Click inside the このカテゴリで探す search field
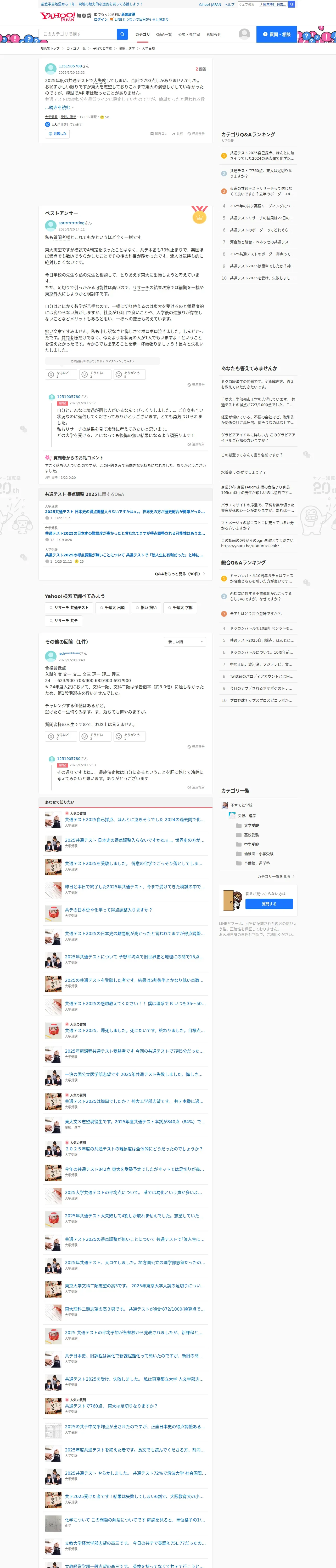This screenshot has height=1568, width=336. (x=78, y=34)
